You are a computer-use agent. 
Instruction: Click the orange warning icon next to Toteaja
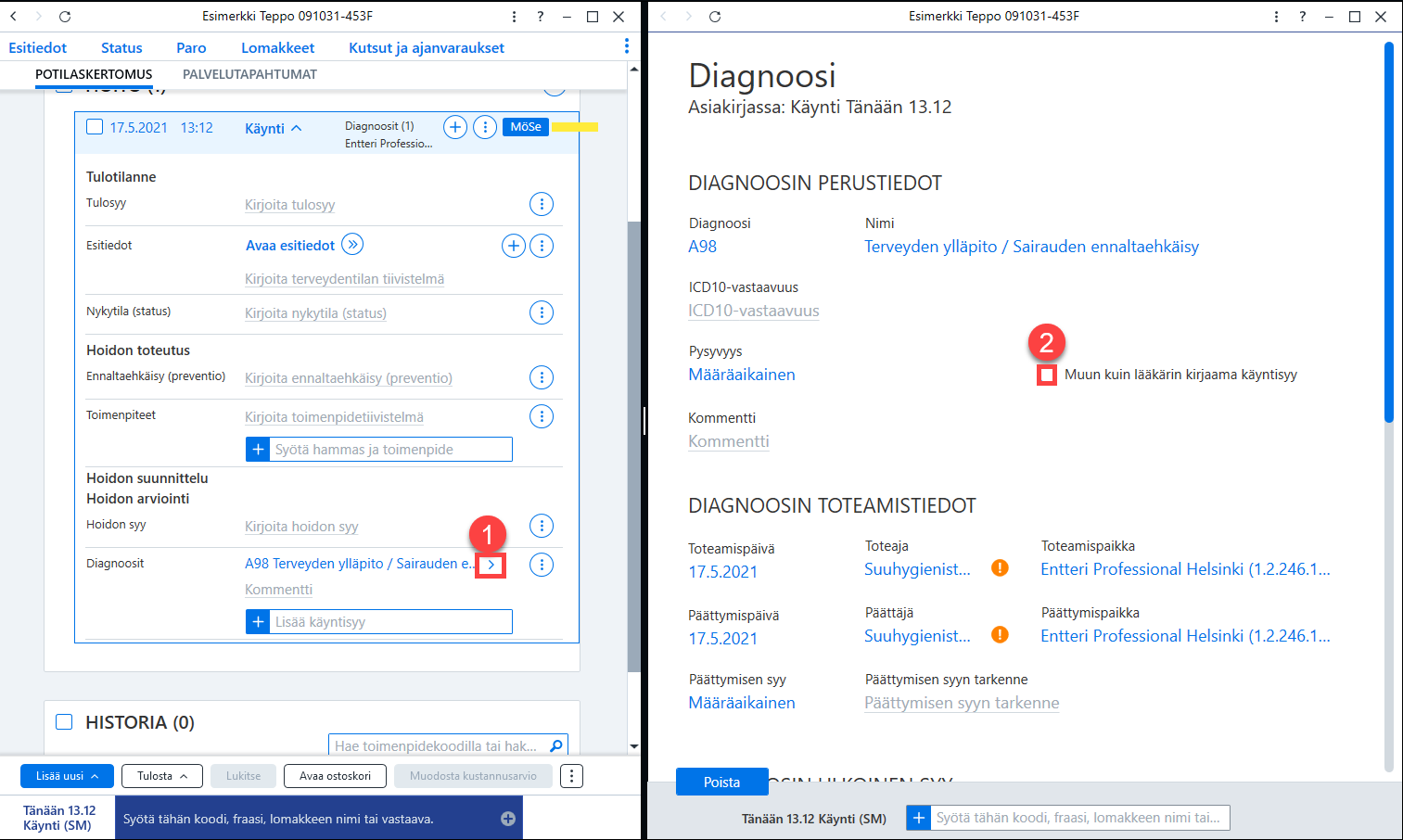(x=1000, y=568)
